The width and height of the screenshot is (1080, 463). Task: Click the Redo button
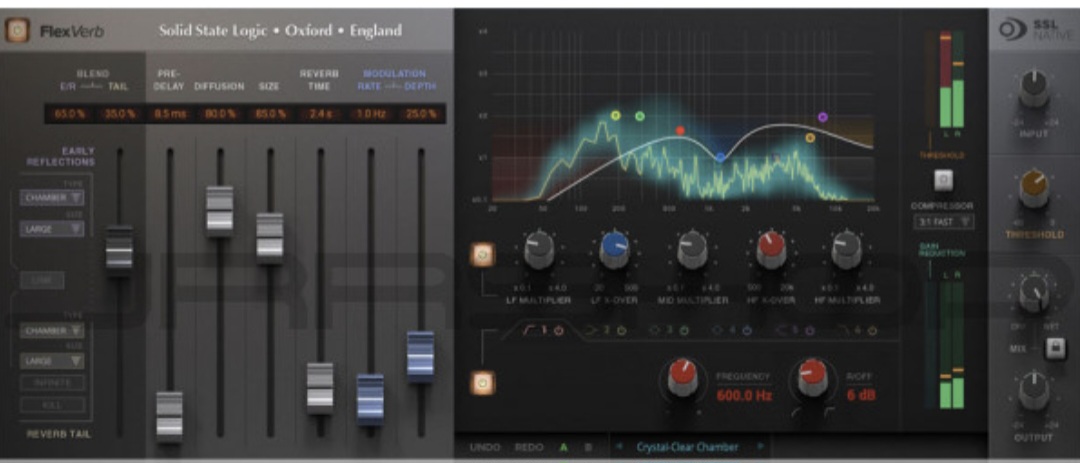click(x=529, y=447)
